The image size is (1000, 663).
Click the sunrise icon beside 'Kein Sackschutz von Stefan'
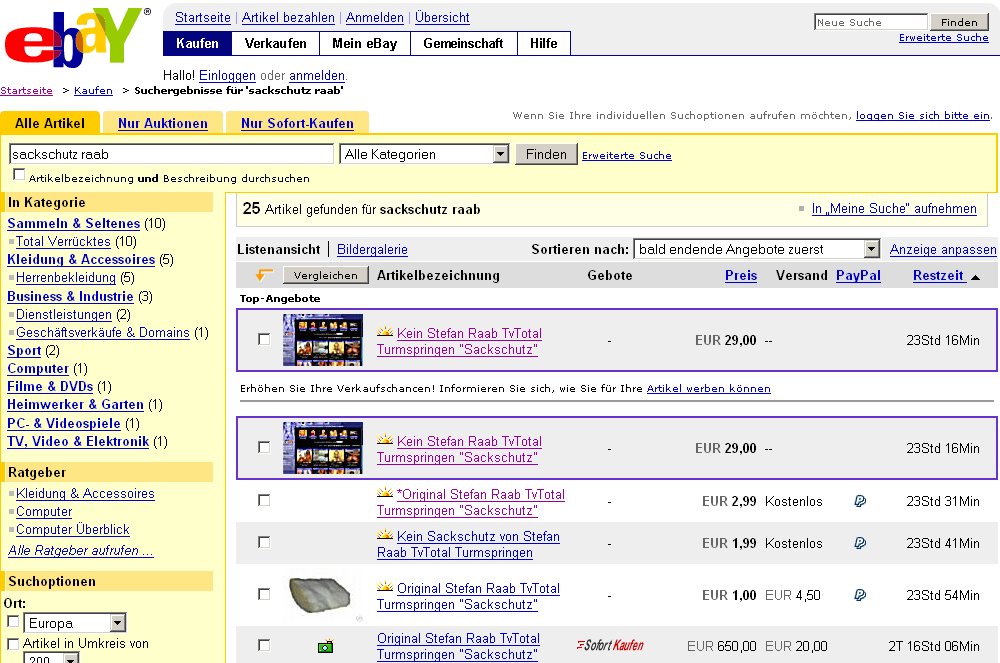coord(385,536)
